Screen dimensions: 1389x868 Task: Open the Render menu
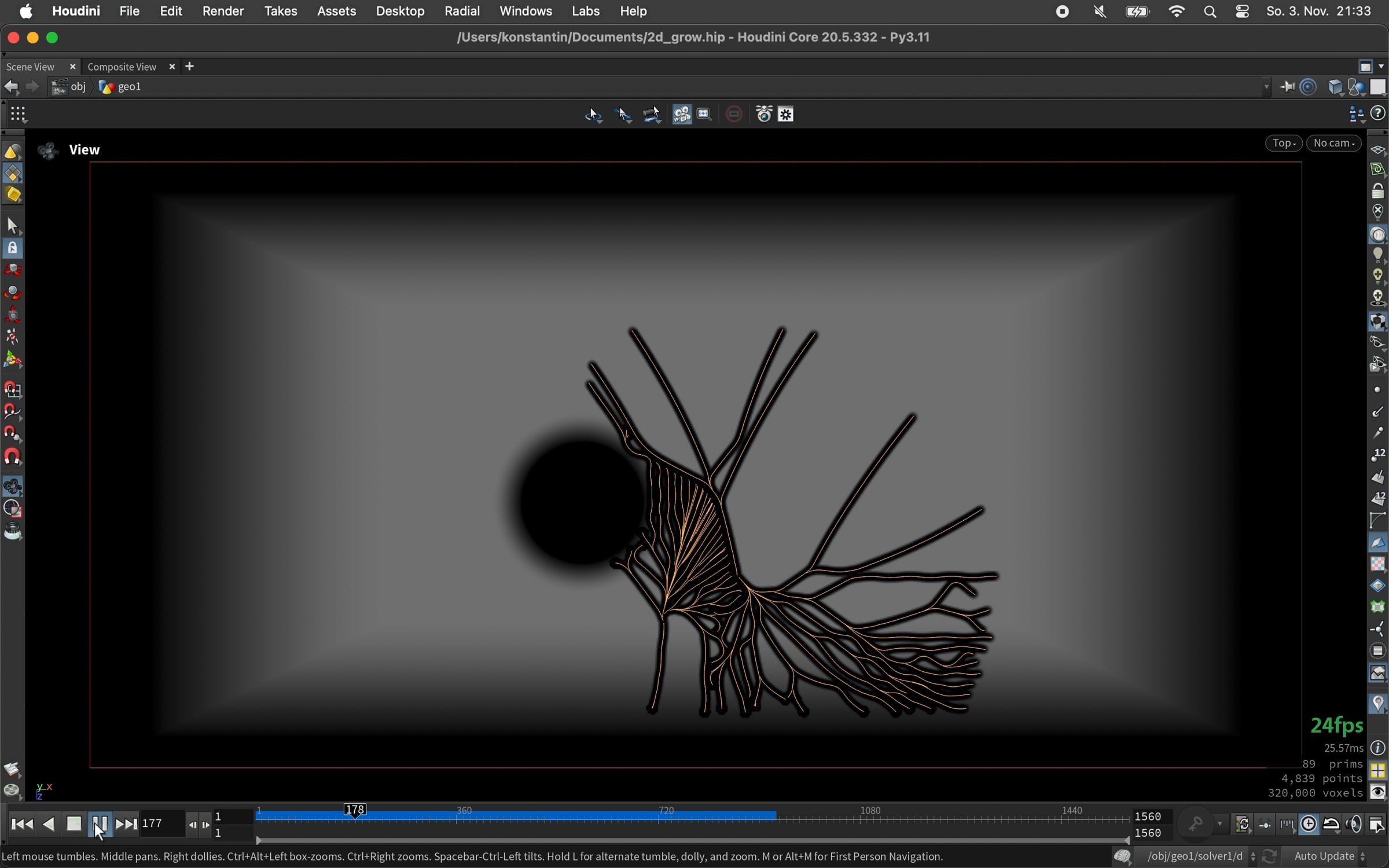[x=223, y=11]
